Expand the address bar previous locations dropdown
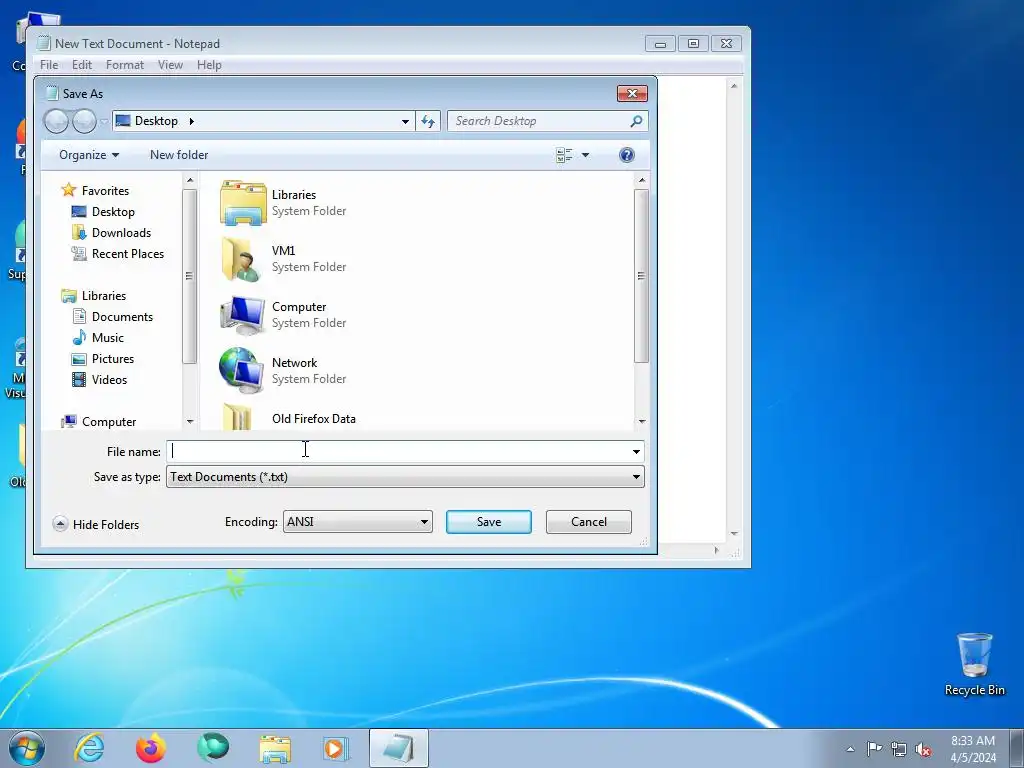This screenshot has height=768, width=1024. (405, 121)
